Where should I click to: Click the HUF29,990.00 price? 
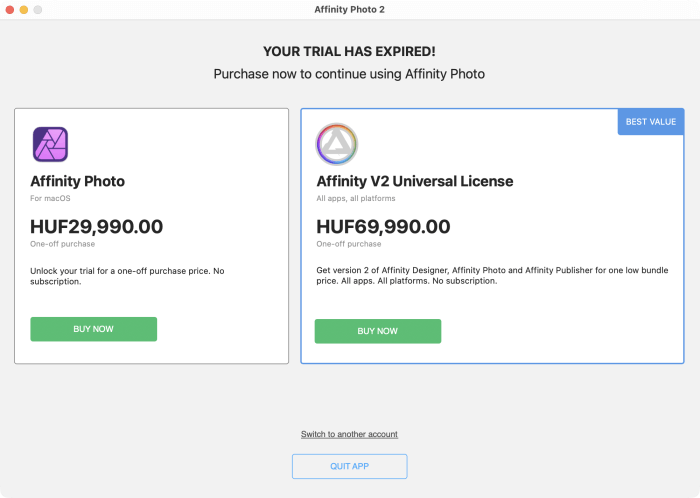(x=96, y=226)
